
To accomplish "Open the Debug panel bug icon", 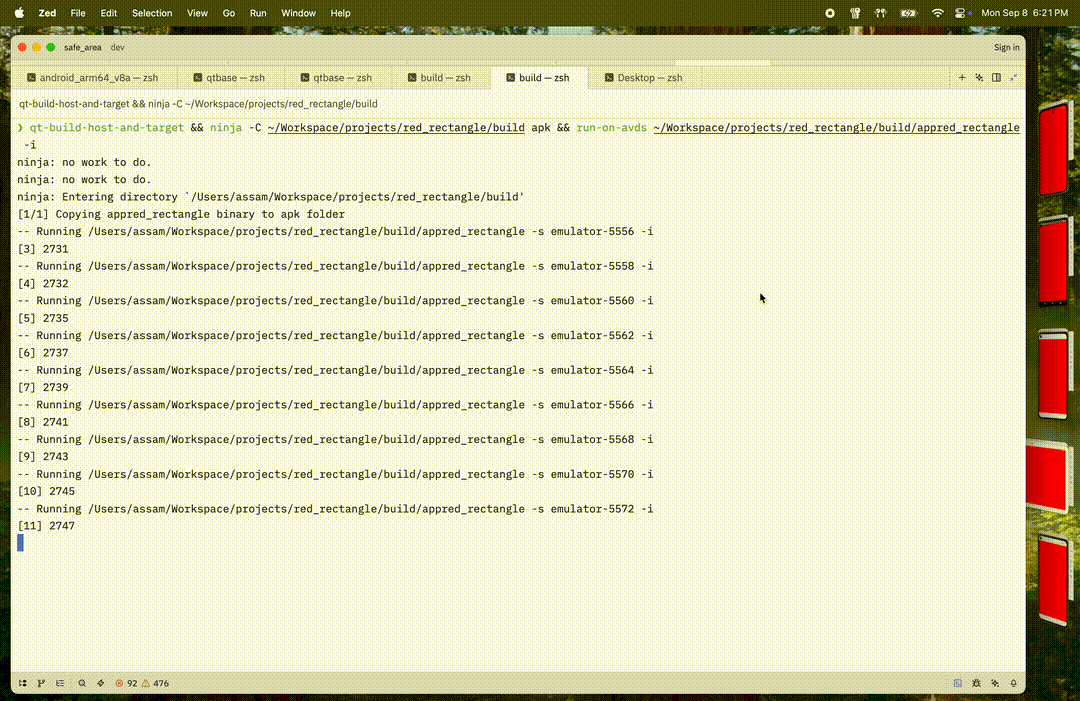I will 976,683.
